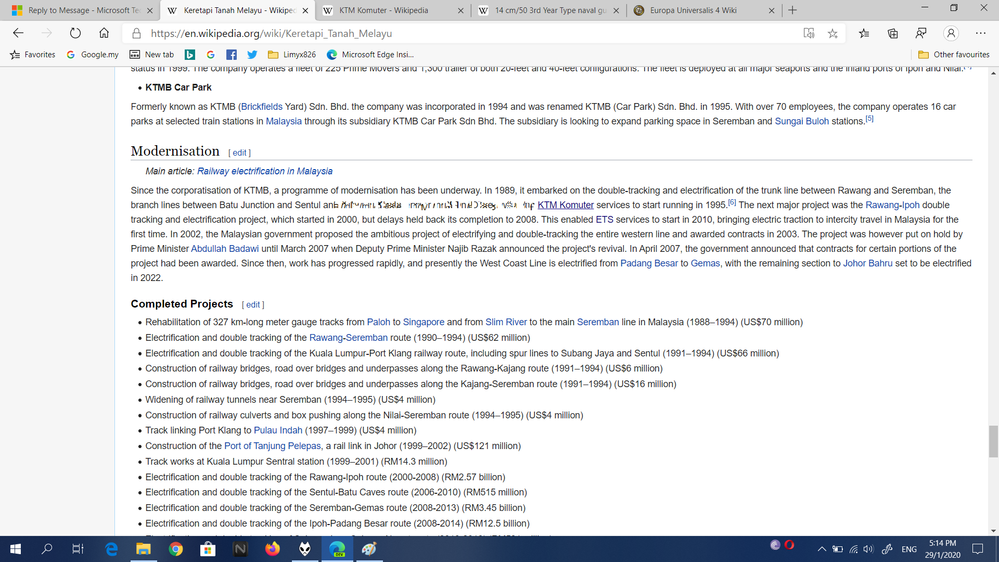Open Microsoft Edge Insider bookmark

[370, 55]
